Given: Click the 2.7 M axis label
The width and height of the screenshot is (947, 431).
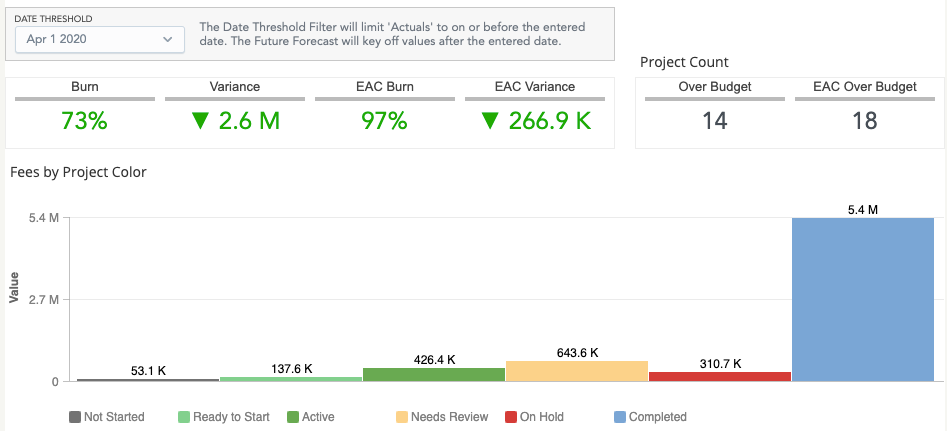Looking at the screenshot, I should [x=43, y=300].
